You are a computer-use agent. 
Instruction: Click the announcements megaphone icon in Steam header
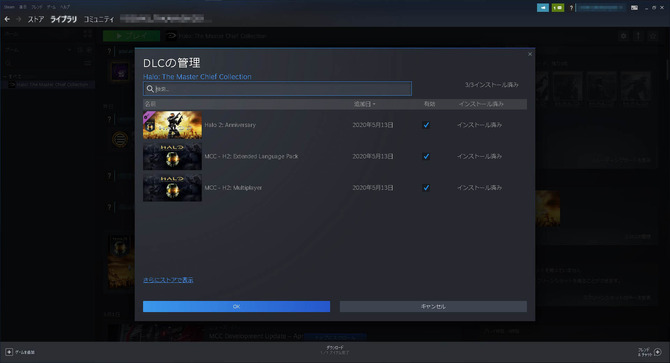pyautogui.click(x=543, y=8)
